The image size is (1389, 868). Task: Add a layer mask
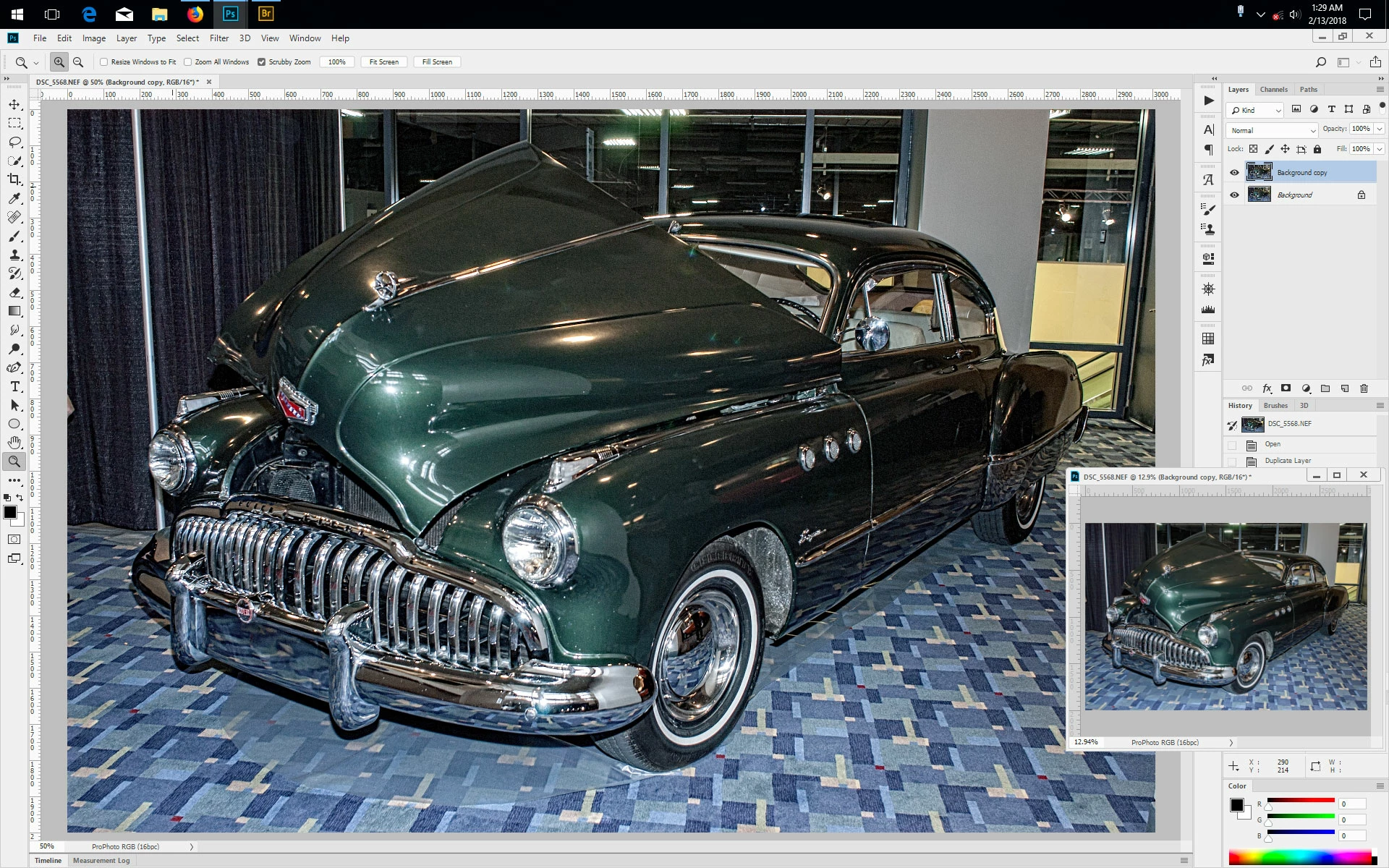click(x=1286, y=388)
